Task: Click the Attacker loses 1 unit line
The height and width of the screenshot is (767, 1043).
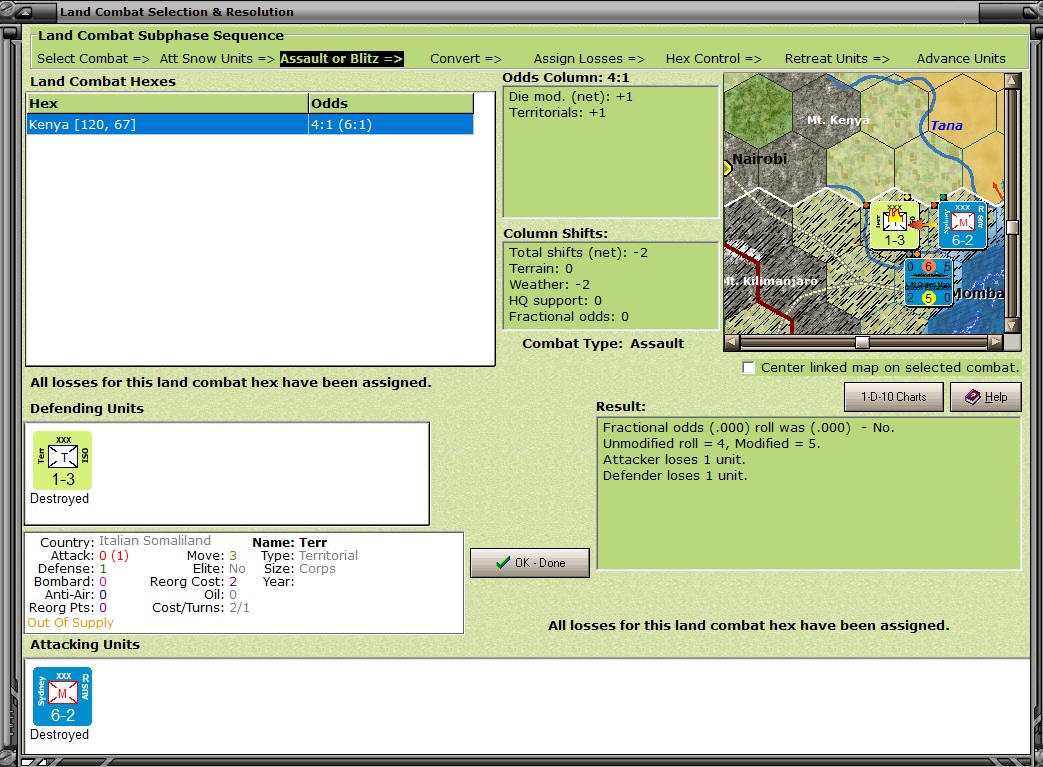Action: [x=674, y=460]
